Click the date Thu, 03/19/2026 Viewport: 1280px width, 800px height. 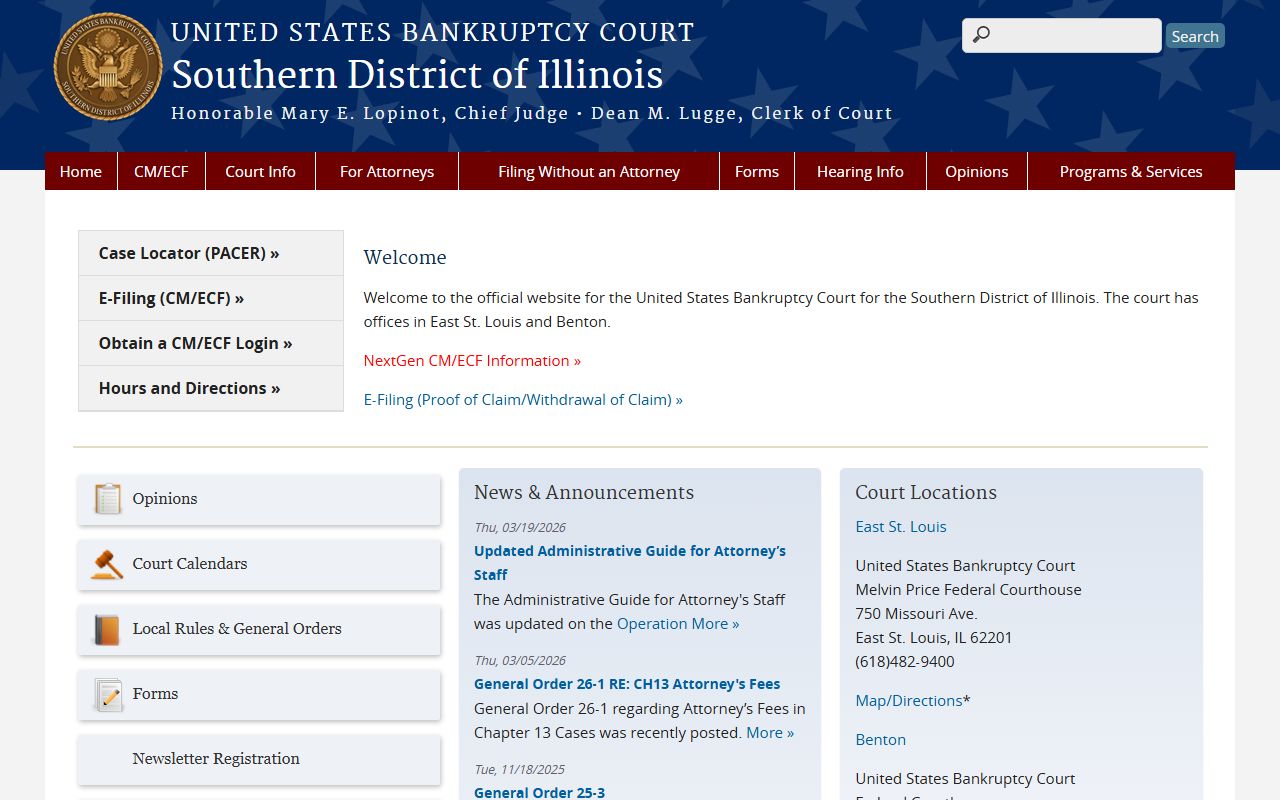520,527
